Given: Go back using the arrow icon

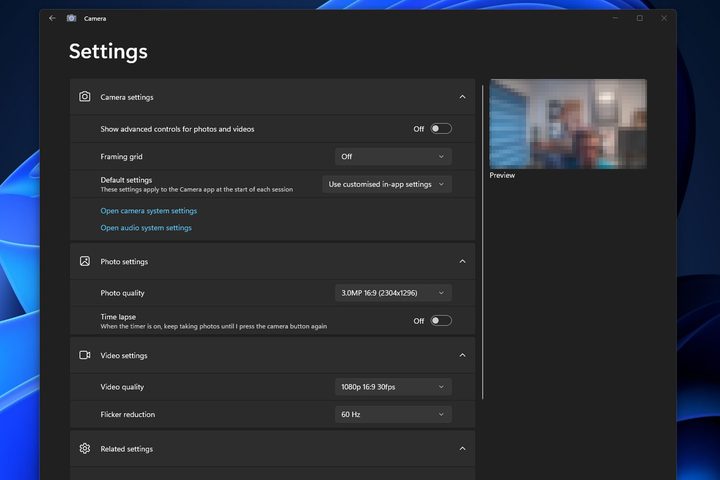Looking at the screenshot, I should click(52, 18).
